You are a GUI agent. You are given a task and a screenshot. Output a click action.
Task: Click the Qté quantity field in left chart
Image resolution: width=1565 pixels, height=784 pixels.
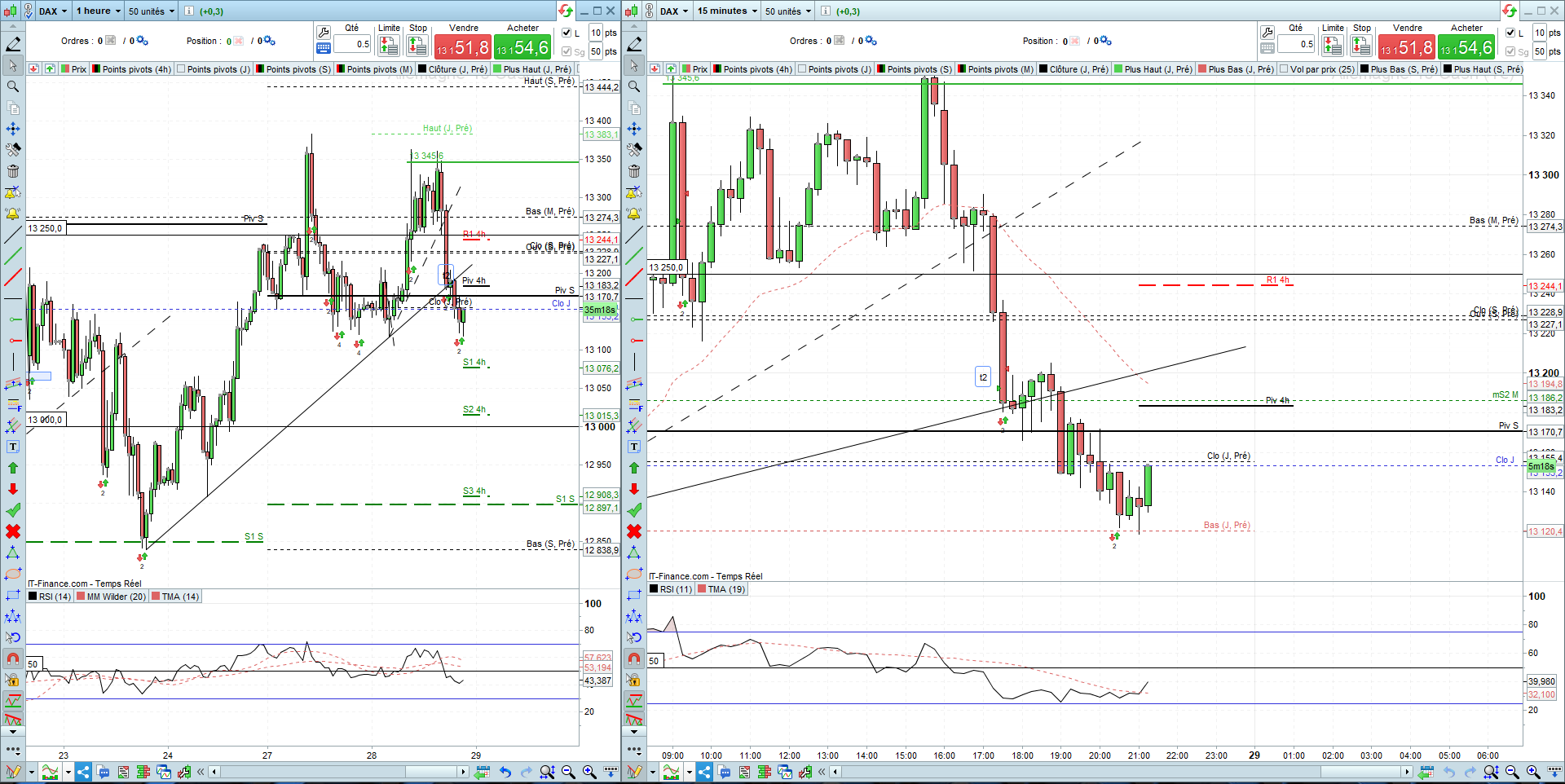pos(352,44)
